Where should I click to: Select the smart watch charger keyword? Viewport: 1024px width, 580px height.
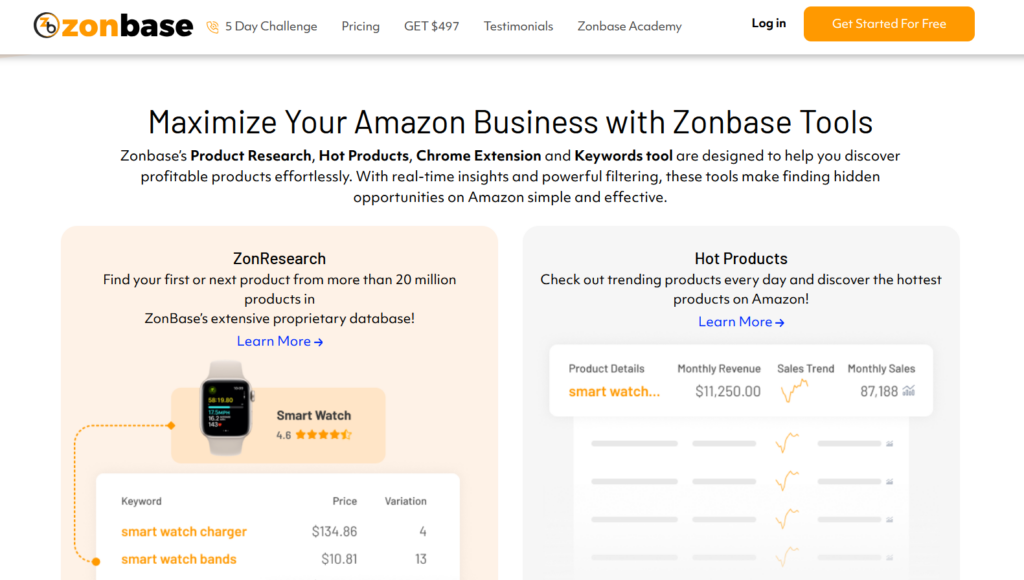(x=184, y=532)
